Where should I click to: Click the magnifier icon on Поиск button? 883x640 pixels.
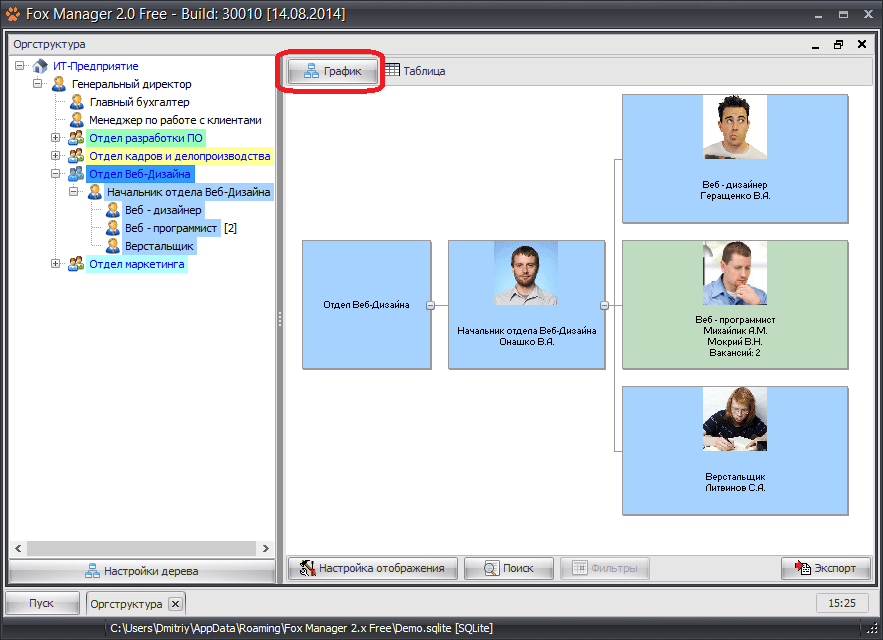pyautogui.click(x=491, y=568)
